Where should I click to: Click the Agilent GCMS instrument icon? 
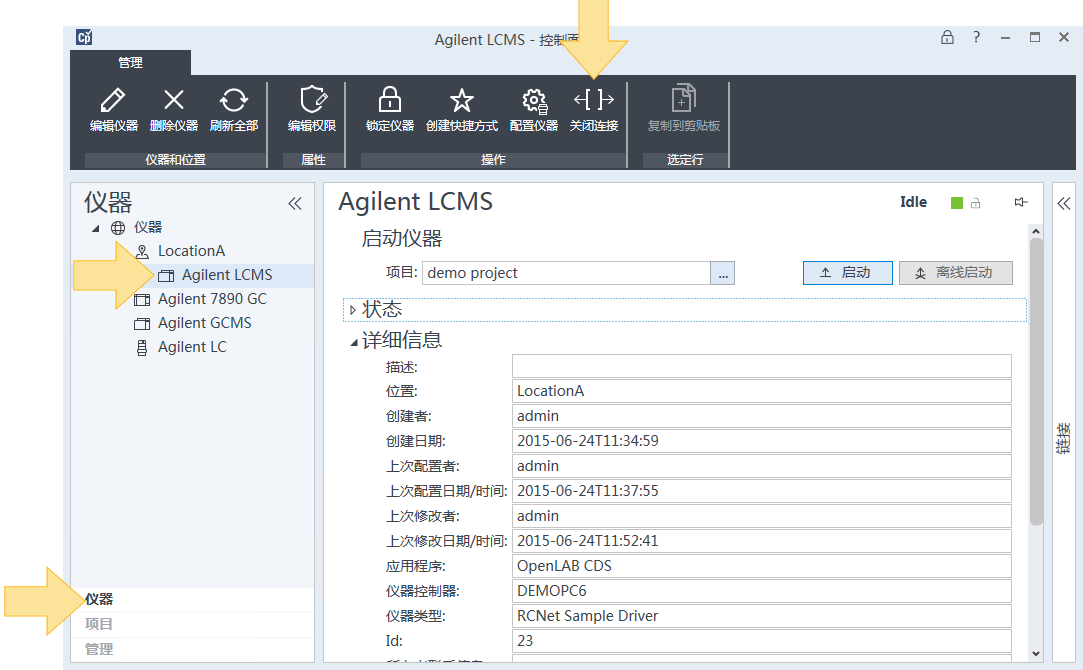[x=142, y=323]
